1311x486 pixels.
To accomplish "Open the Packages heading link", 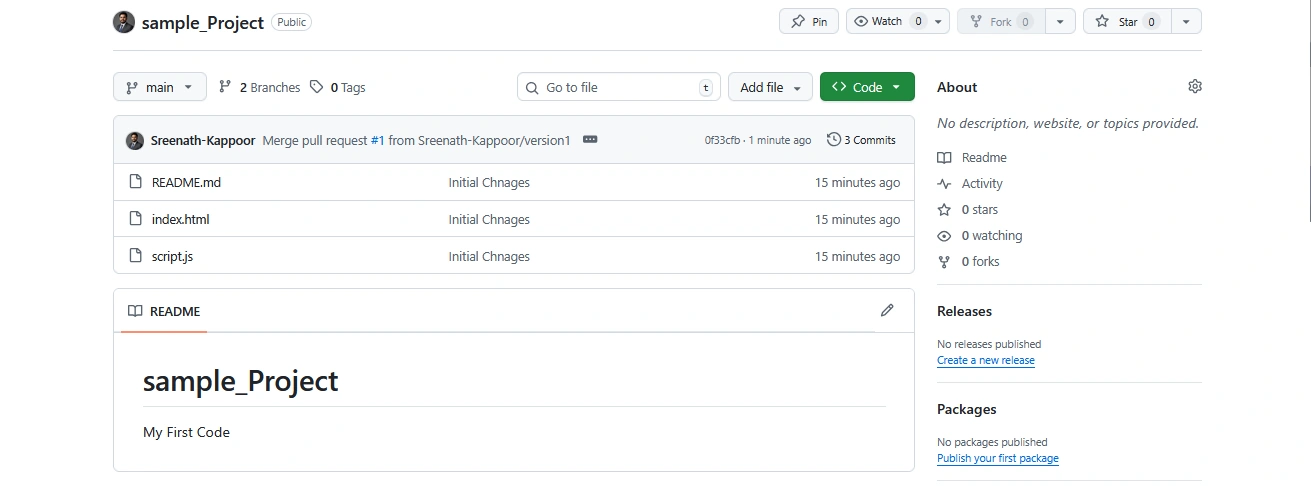I will (967, 409).
